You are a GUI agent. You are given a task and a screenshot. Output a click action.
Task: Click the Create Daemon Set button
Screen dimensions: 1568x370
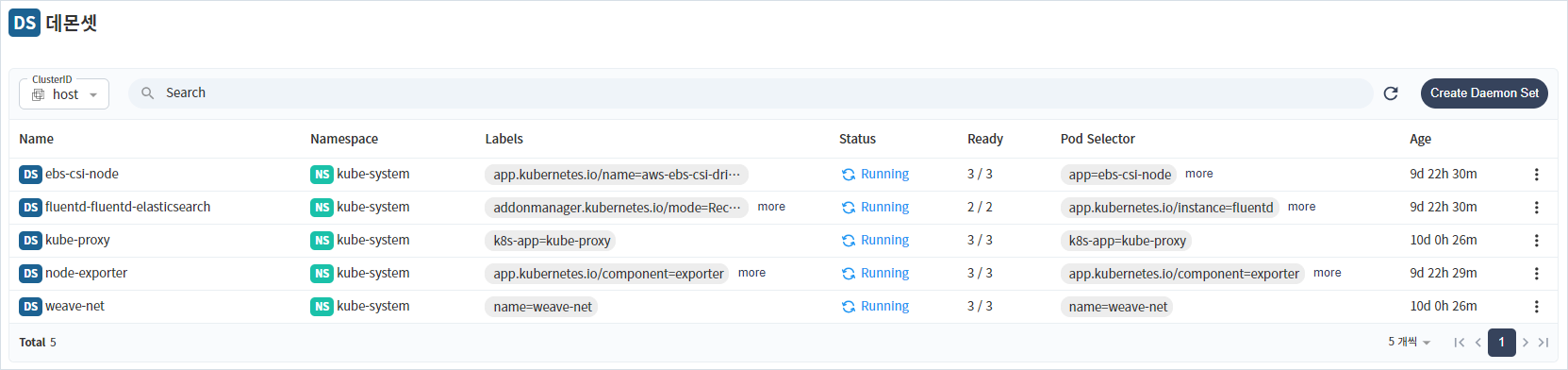coord(1484,93)
